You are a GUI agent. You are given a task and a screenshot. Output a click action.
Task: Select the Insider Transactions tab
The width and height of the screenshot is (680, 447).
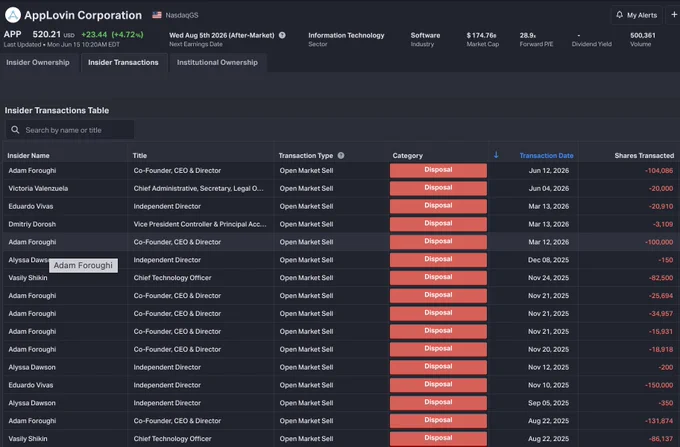pyautogui.click(x=123, y=62)
